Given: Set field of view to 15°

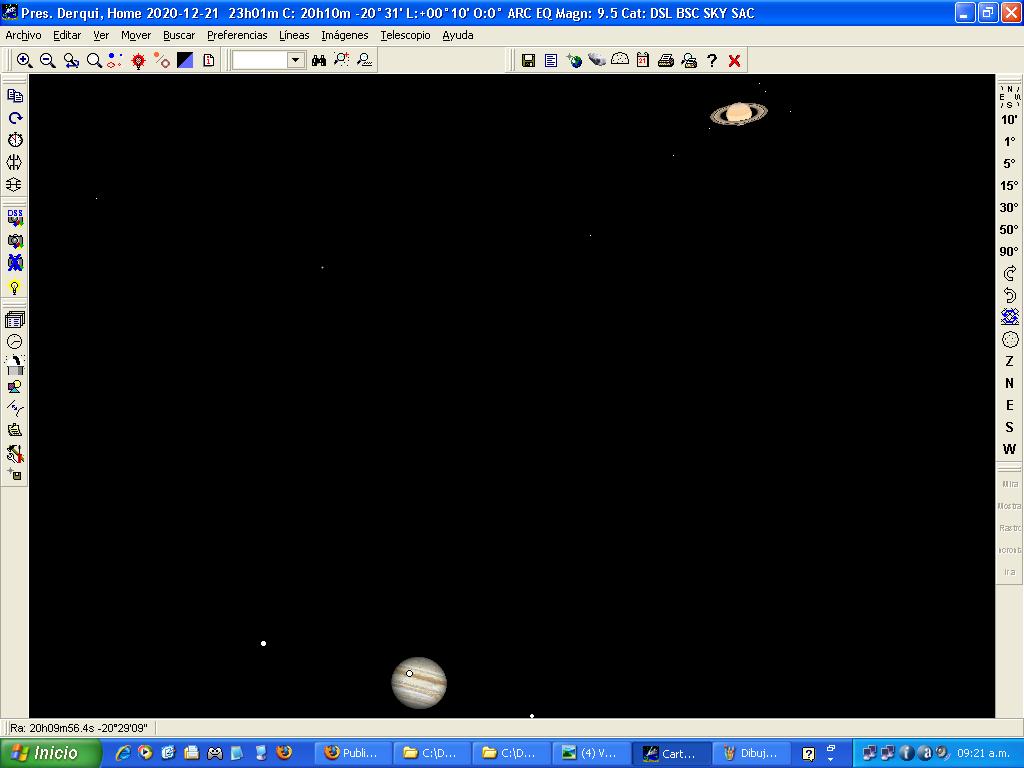Looking at the screenshot, I should [1010, 185].
